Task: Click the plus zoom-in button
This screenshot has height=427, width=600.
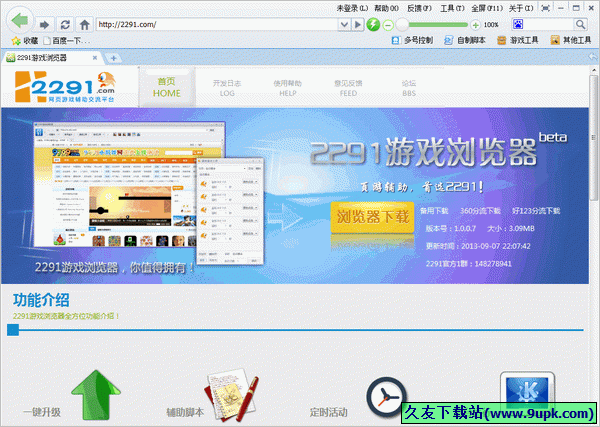Action: pos(475,25)
